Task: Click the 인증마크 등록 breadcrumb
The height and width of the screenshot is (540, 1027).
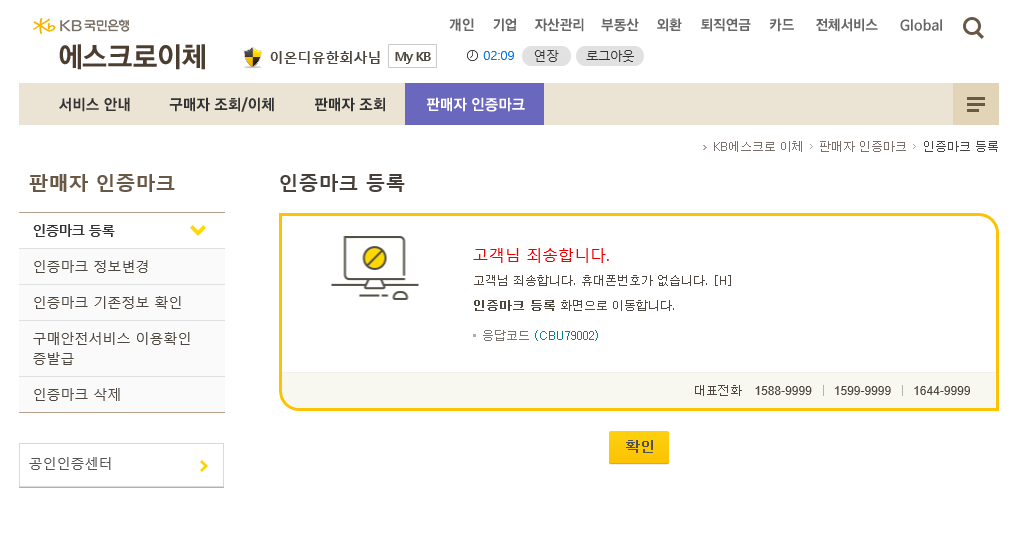Action: click(960, 147)
